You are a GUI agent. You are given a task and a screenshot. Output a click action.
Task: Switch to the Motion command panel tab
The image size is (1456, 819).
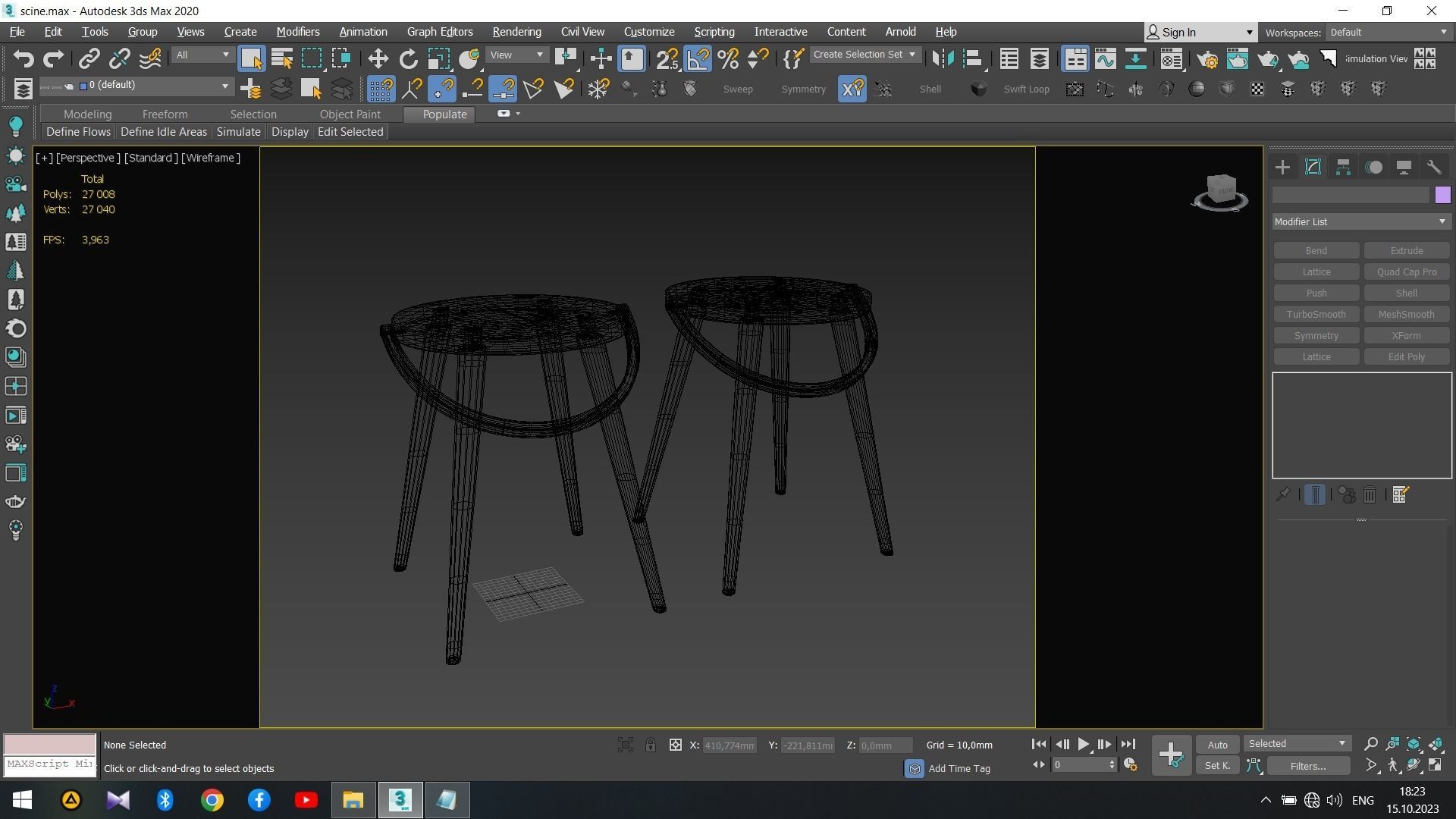pyautogui.click(x=1373, y=168)
